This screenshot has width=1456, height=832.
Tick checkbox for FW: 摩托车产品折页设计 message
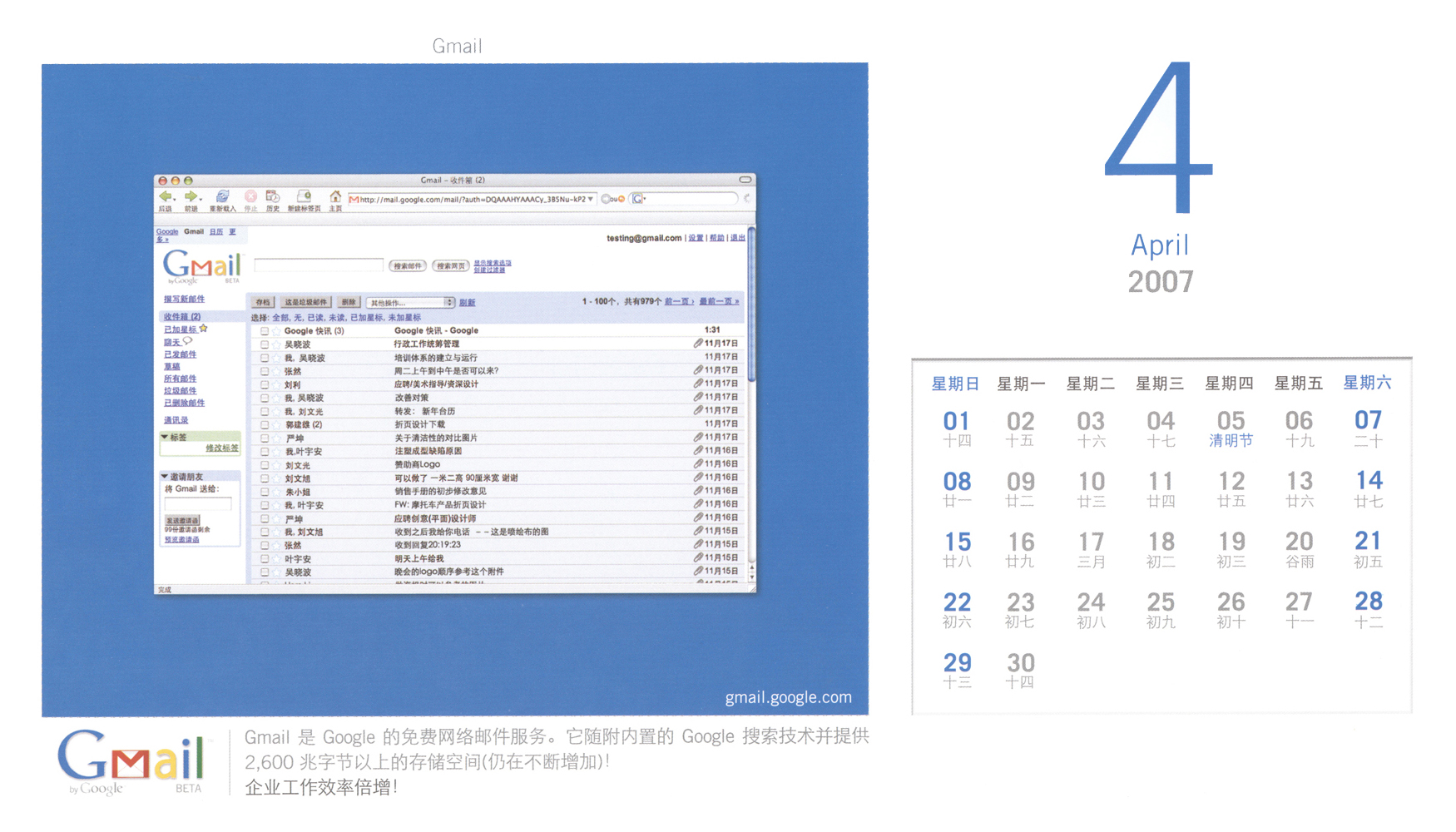click(264, 505)
